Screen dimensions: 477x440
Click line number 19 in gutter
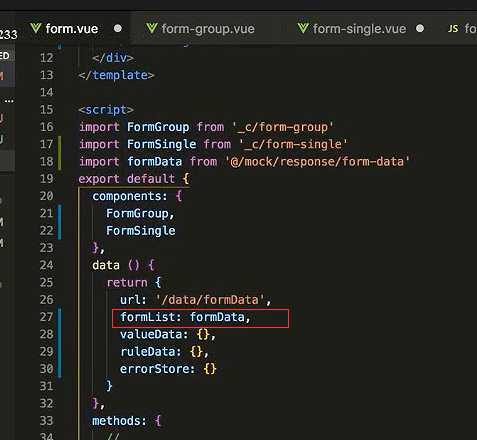(47, 179)
